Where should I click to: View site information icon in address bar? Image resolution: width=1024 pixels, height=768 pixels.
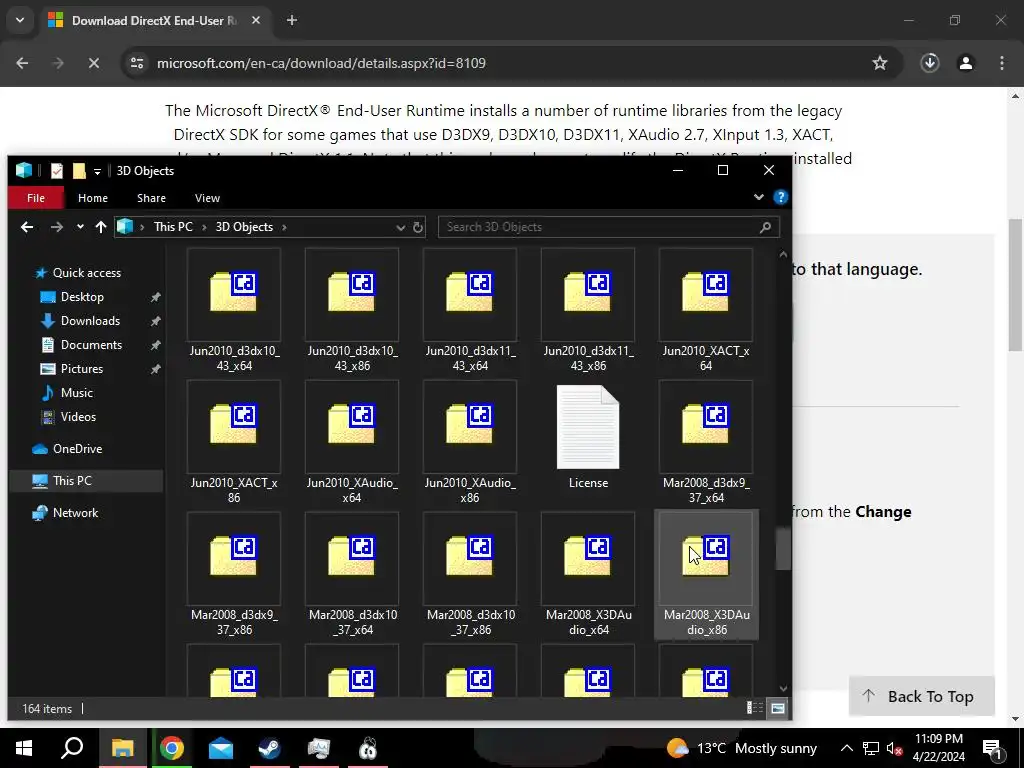(137, 63)
